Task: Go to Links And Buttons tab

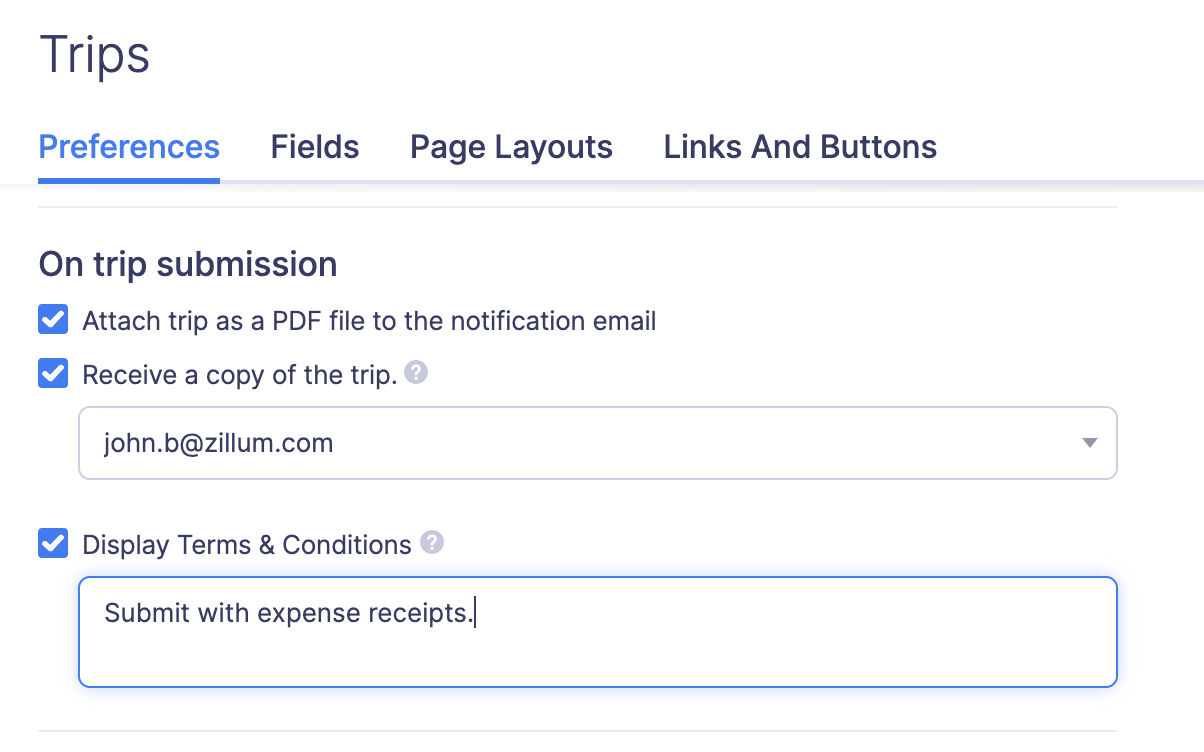Action: pyautogui.click(x=800, y=147)
